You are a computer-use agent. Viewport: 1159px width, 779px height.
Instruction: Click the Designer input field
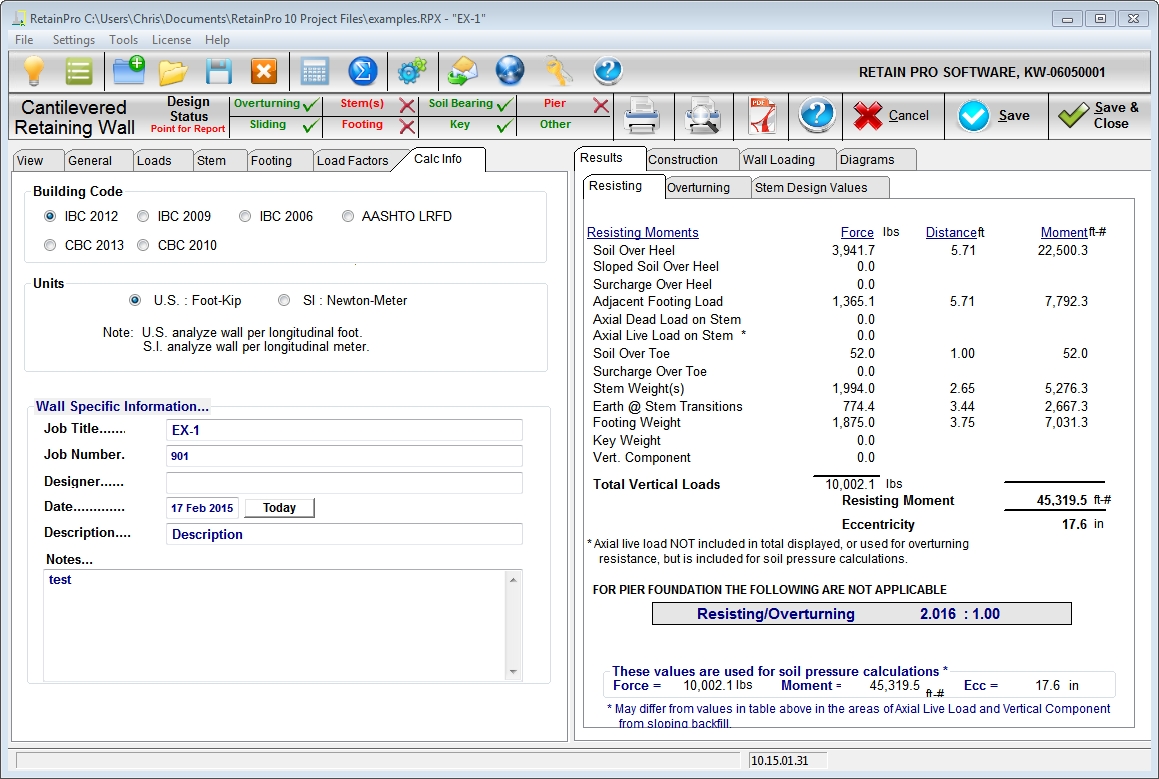344,483
